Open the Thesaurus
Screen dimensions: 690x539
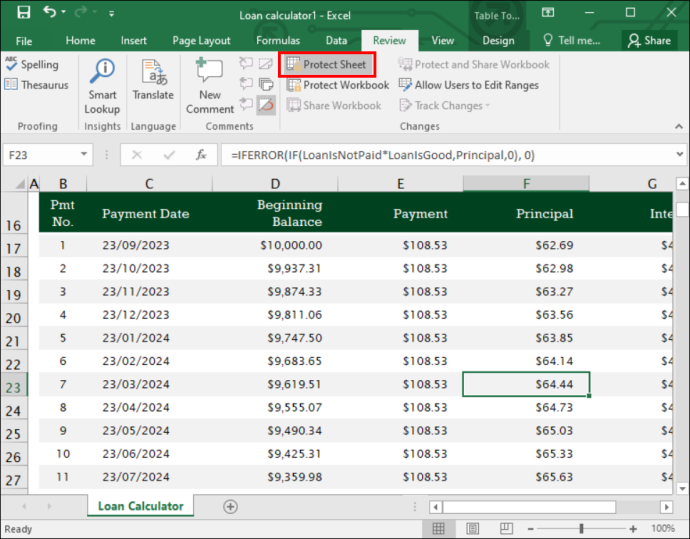(x=37, y=84)
